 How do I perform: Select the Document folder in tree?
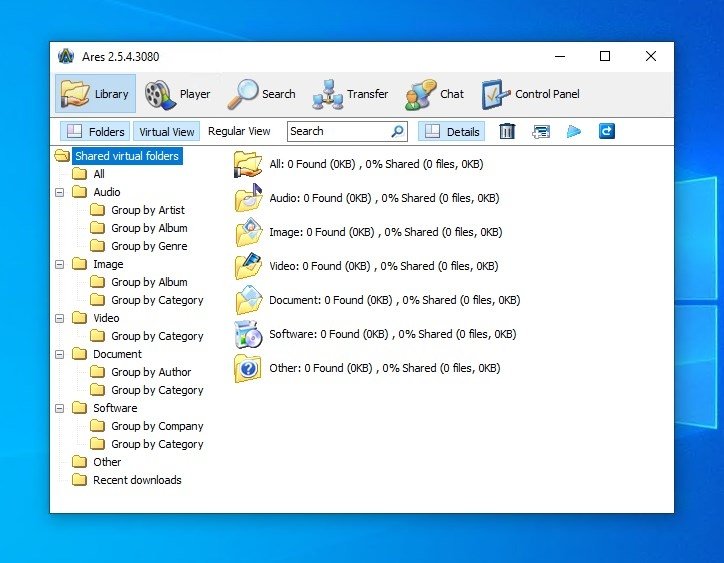pos(117,354)
